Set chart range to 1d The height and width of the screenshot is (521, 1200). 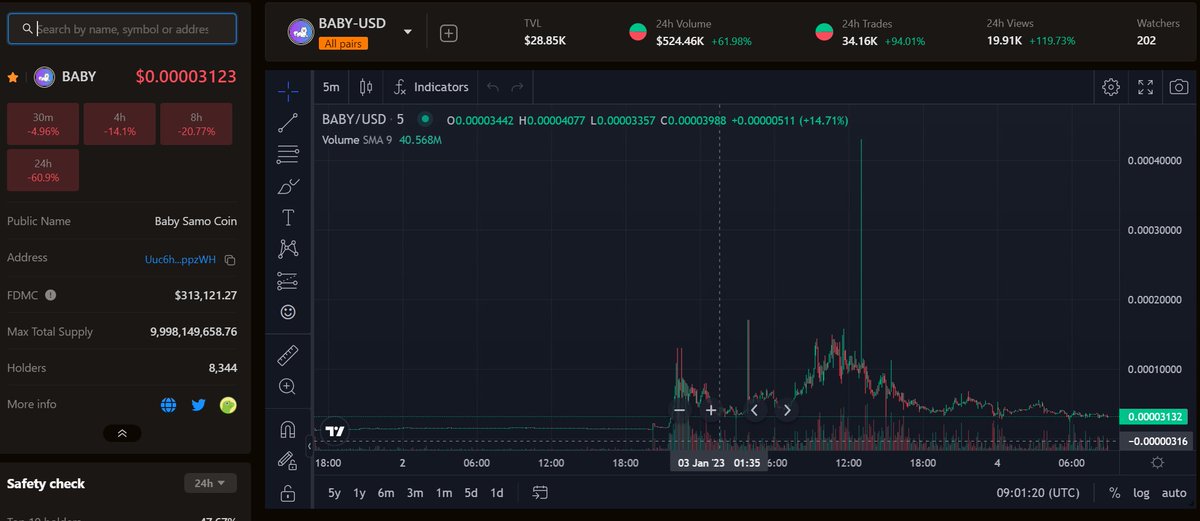pos(496,492)
